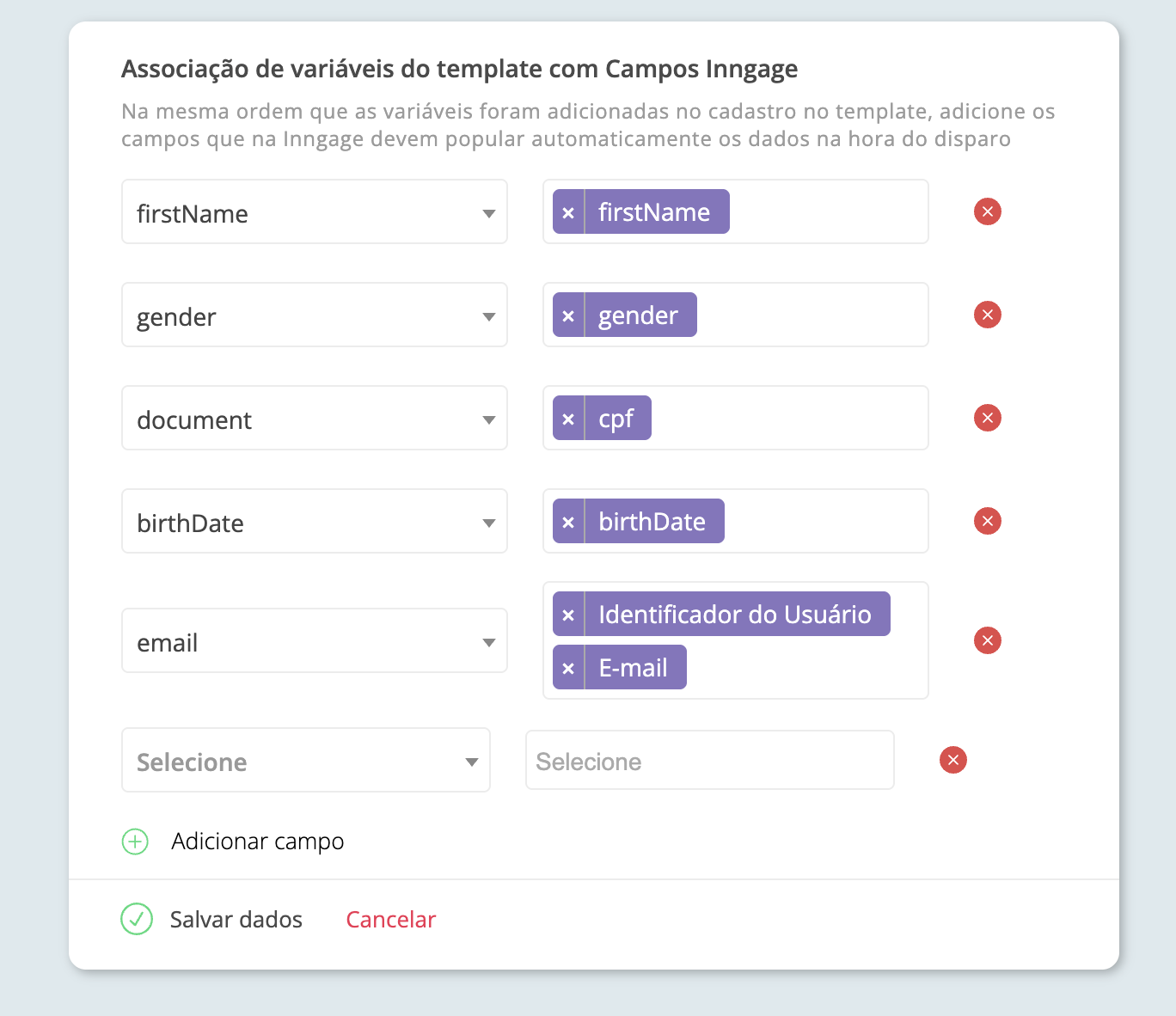Viewport: 1176px width, 1016px height.
Task: Remove the firstName tag chip
Action: click(x=568, y=212)
